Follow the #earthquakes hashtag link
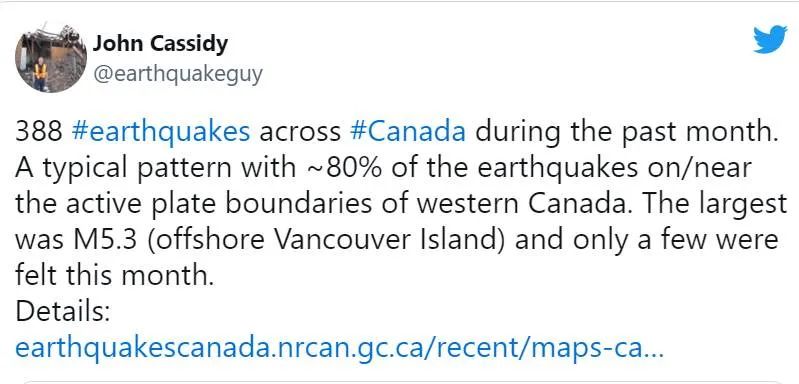799x384 pixels. (161, 132)
